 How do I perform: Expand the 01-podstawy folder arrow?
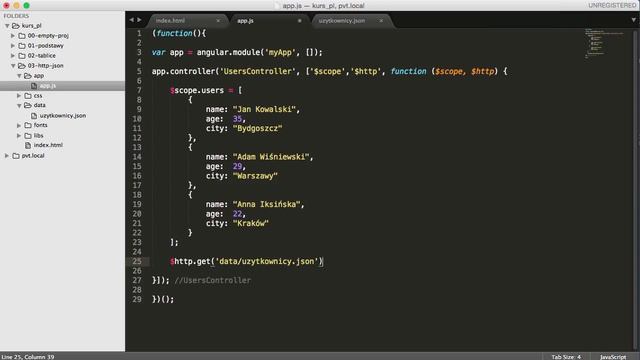click(x=13, y=46)
